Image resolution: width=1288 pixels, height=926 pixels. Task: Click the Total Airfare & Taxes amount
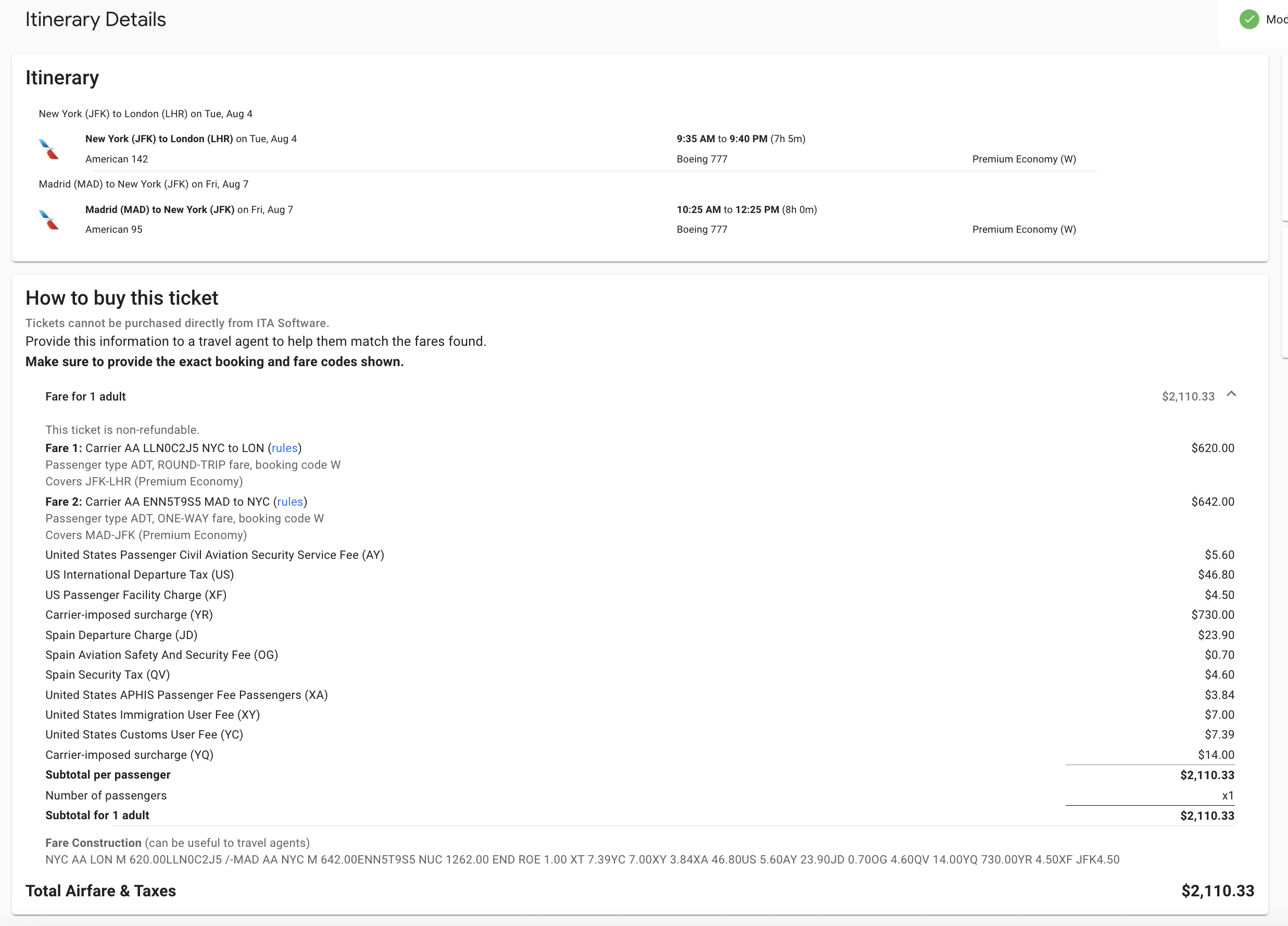point(1218,891)
